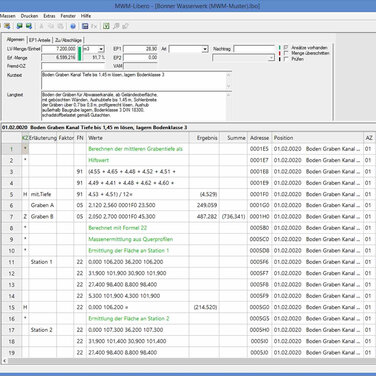
Task: Open the Fenster menu
Action: (68, 16)
